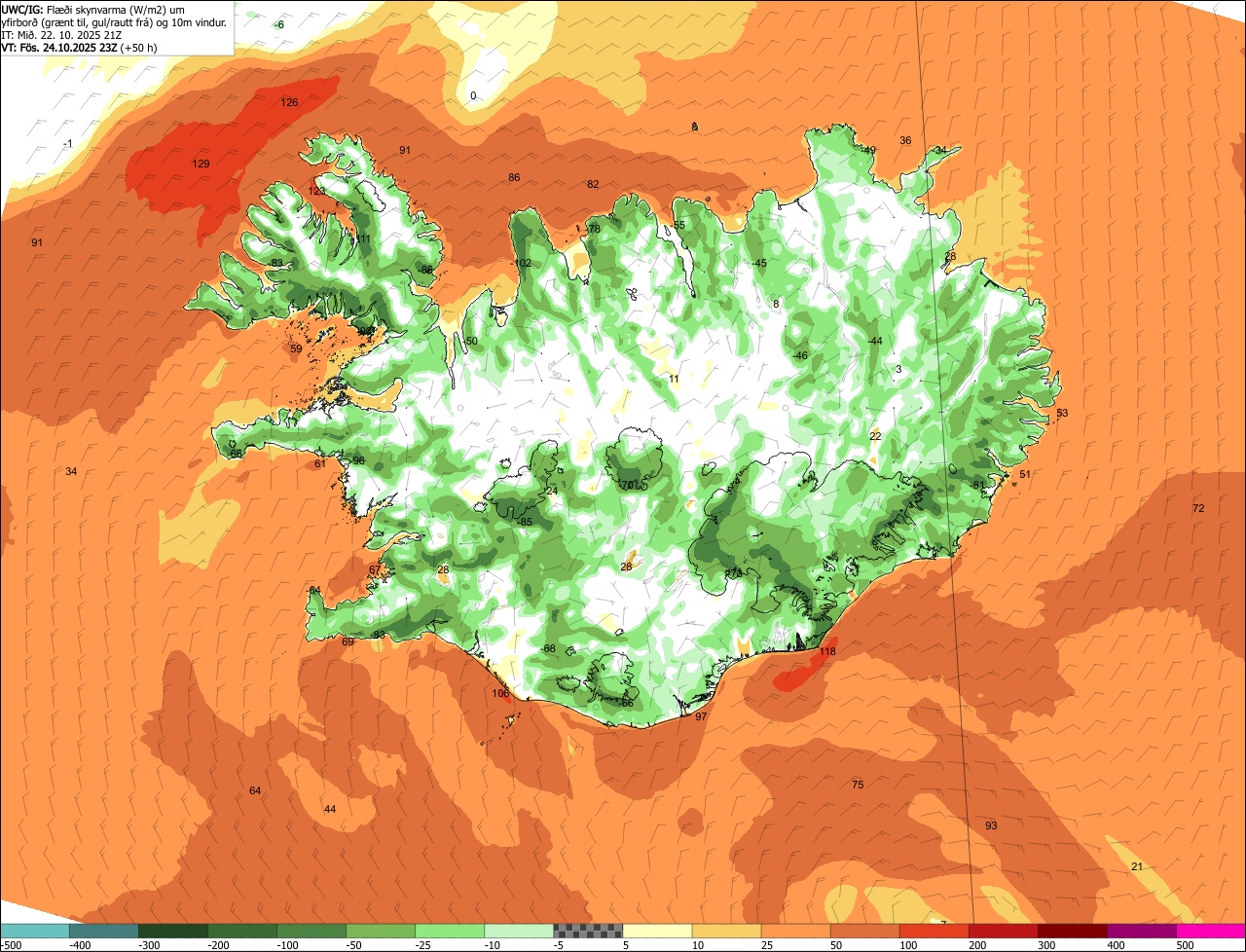Image resolution: width=1246 pixels, height=952 pixels.
Task: Click the map value 129 in the red area
Action: [x=201, y=164]
